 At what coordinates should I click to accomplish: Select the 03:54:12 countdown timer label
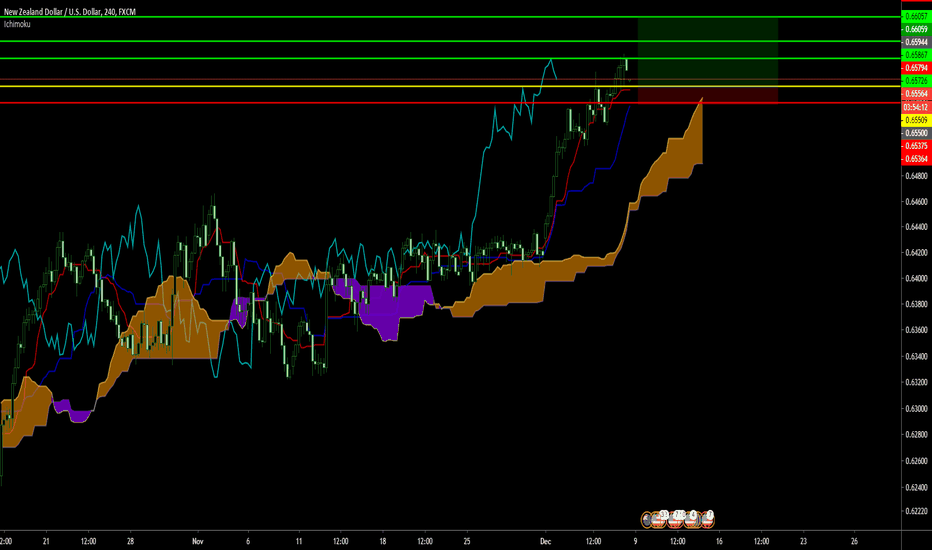916,106
